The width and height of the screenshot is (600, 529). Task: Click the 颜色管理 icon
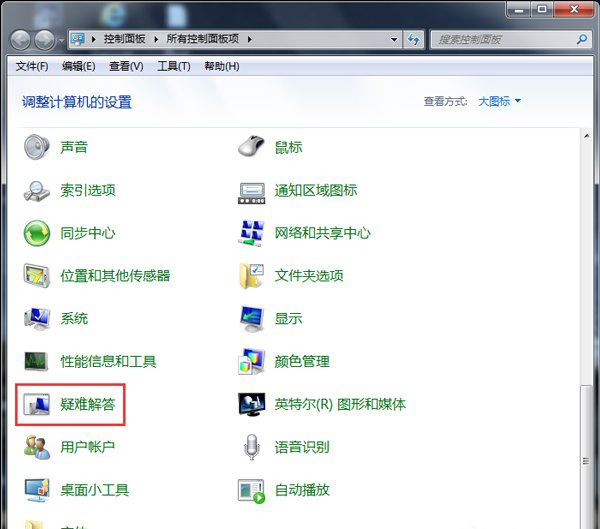pos(251,361)
